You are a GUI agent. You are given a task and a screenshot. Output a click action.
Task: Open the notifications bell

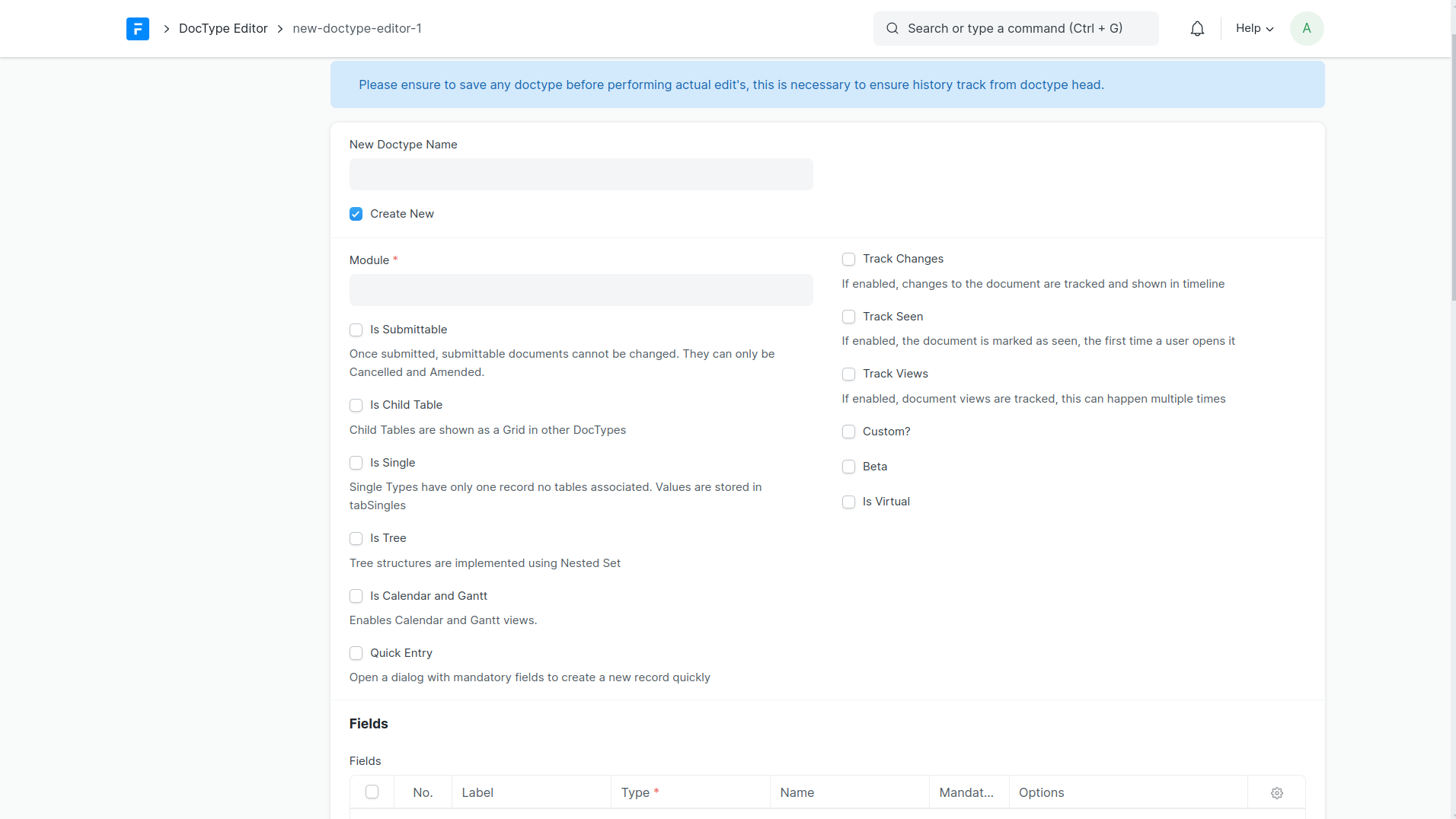tap(1197, 29)
